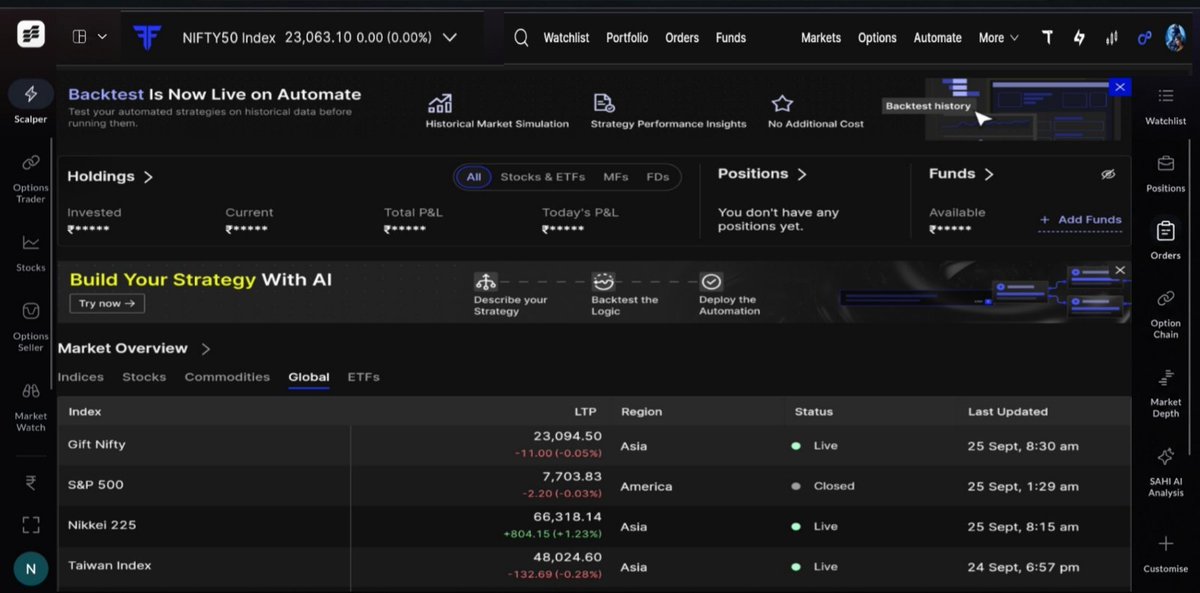Open Watchlist in the right sidebar
This screenshot has width=1200, height=593.
coord(1165,106)
